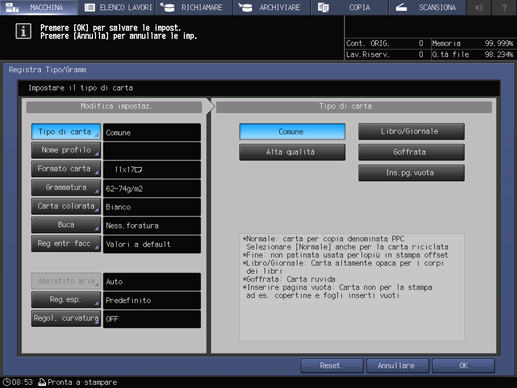Open the MACCHINA tab
This screenshot has width=517, height=388.
(x=38, y=7)
